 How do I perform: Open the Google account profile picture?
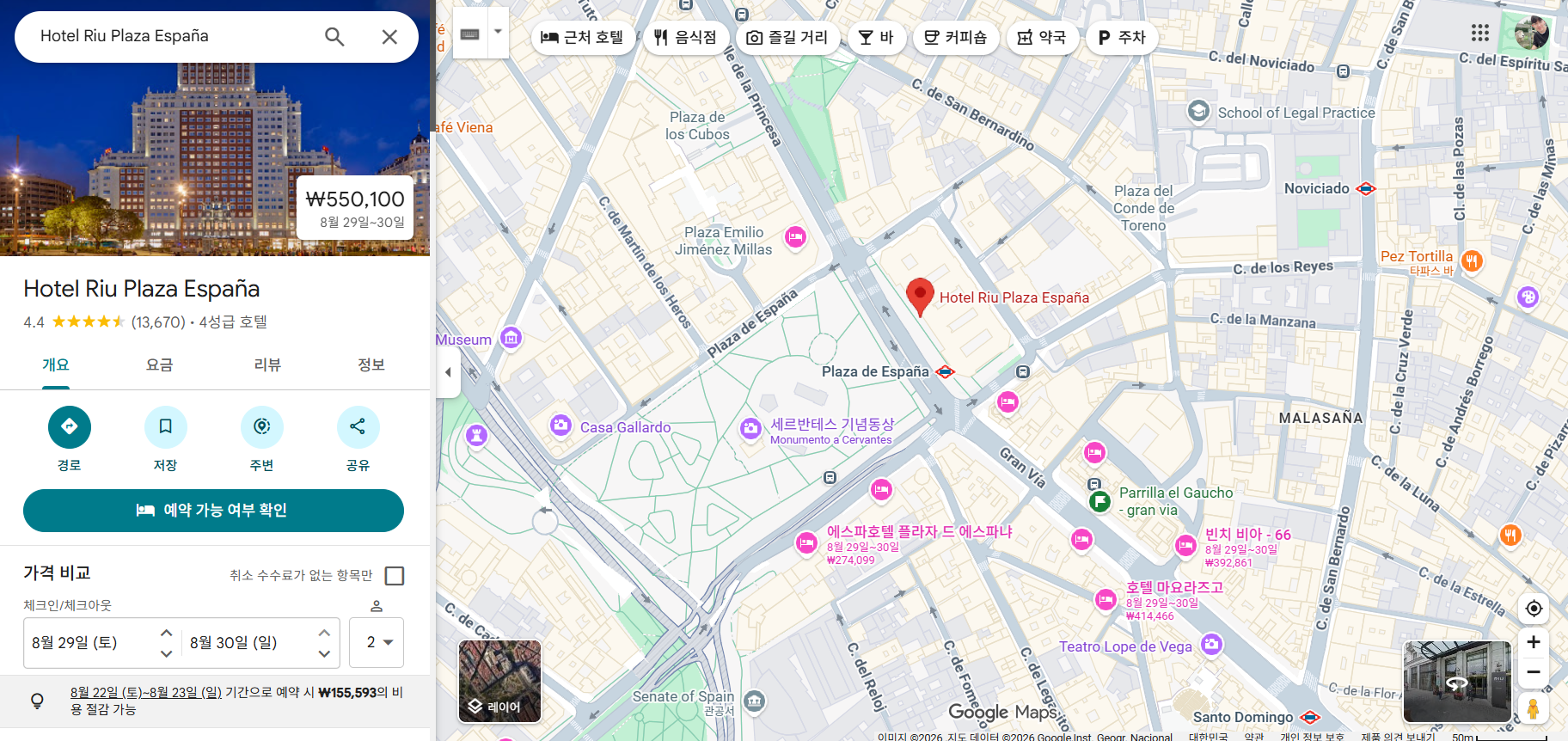point(1531,33)
